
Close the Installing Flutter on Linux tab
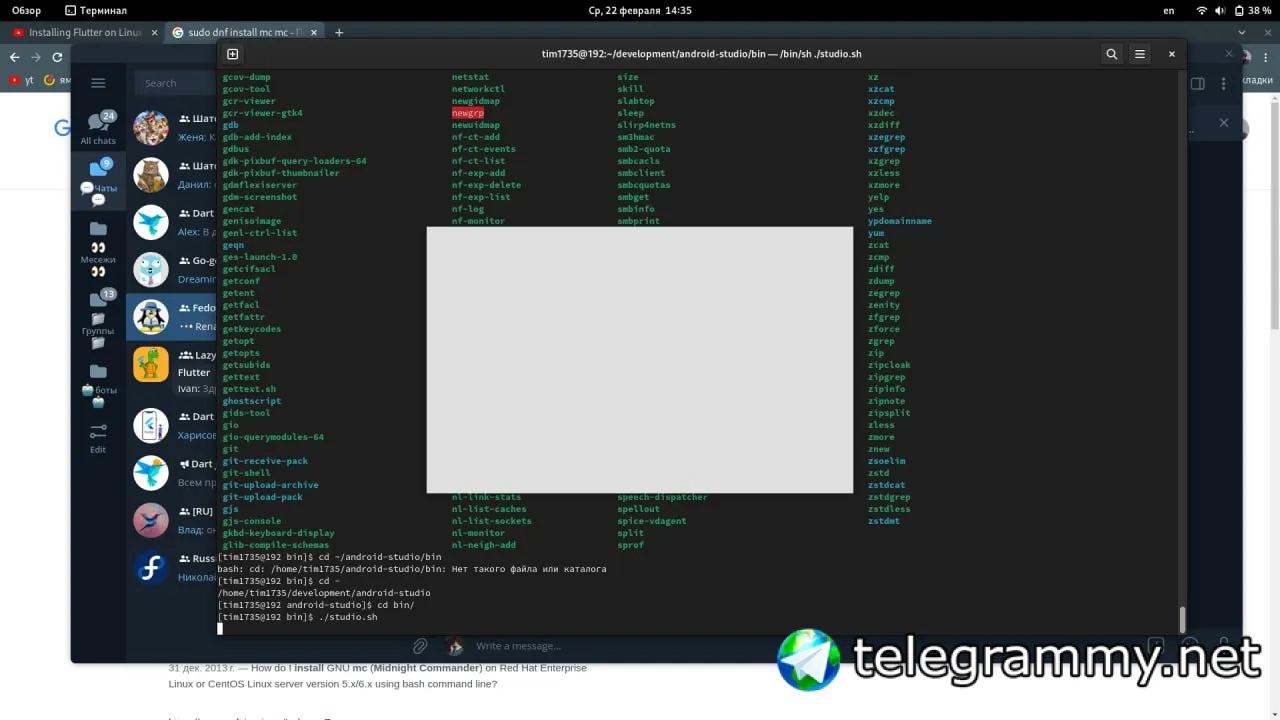point(155,32)
